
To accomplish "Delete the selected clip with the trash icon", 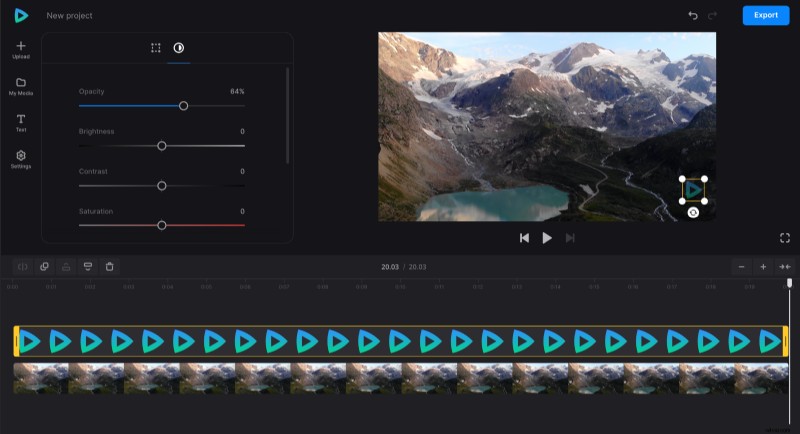I will tap(109, 267).
